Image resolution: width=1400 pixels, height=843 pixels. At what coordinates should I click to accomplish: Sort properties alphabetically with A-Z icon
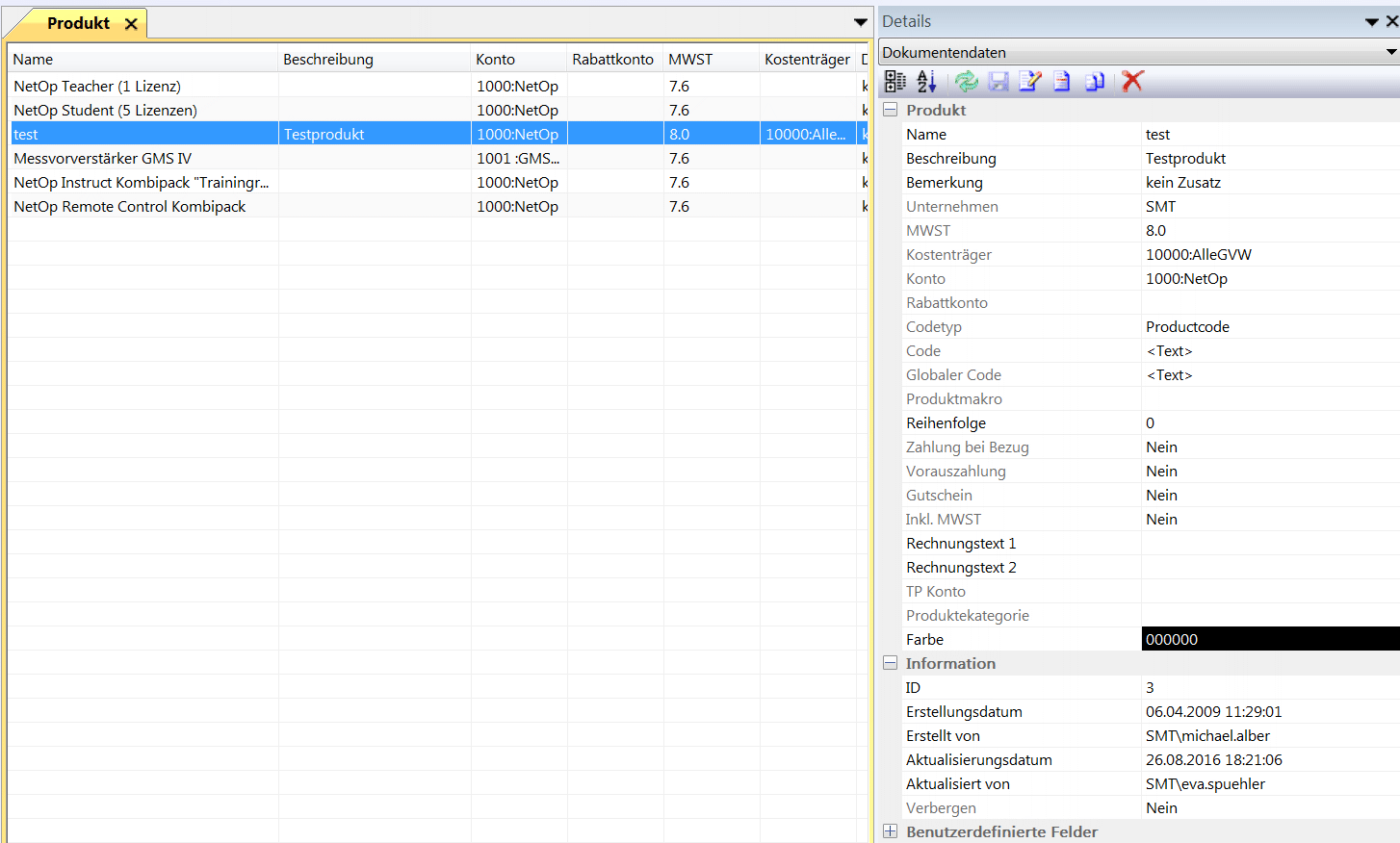click(926, 82)
